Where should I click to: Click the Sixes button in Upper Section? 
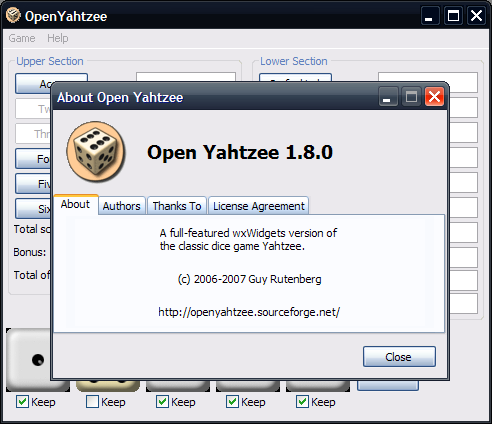coord(33,209)
